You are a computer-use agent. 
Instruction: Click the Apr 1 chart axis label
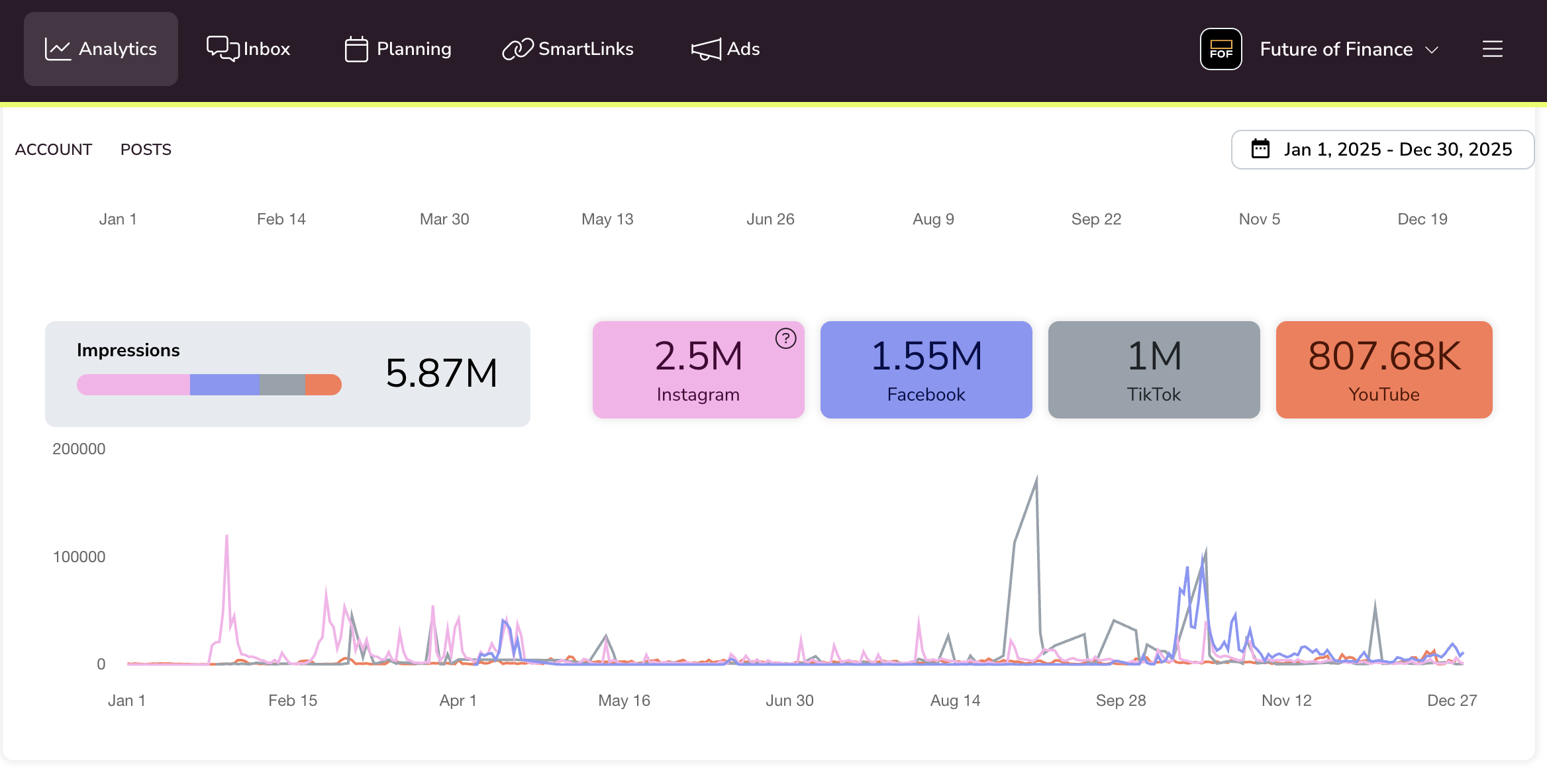click(458, 701)
